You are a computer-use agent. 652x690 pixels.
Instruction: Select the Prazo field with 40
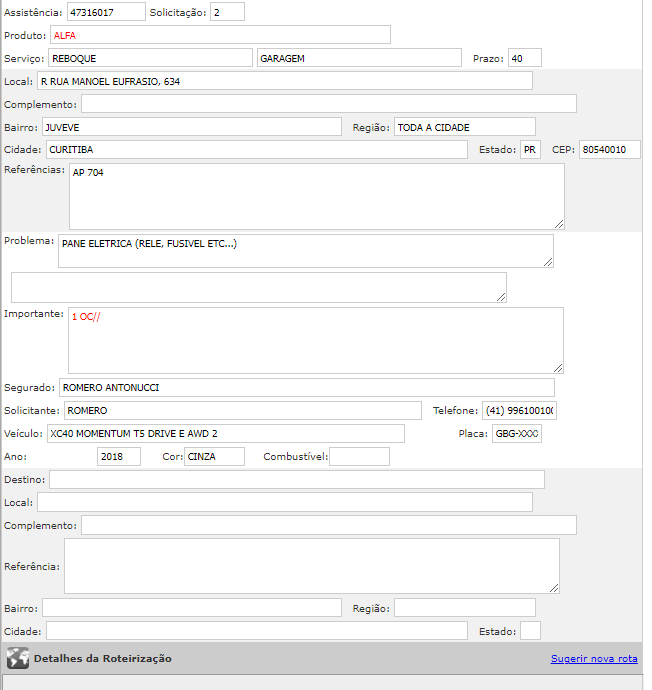[524, 58]
